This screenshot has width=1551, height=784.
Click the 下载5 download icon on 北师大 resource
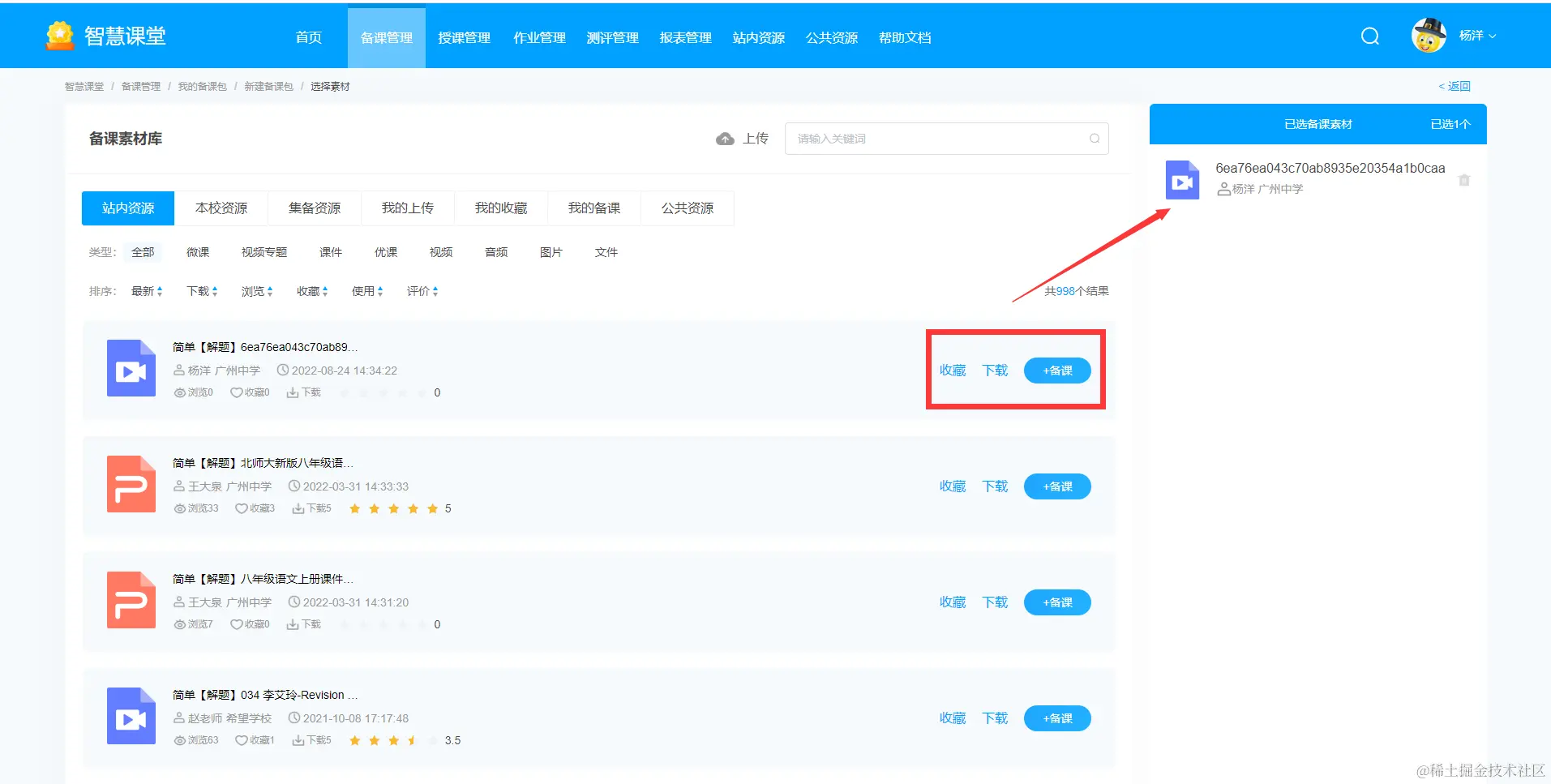click(x=299, y=508)
